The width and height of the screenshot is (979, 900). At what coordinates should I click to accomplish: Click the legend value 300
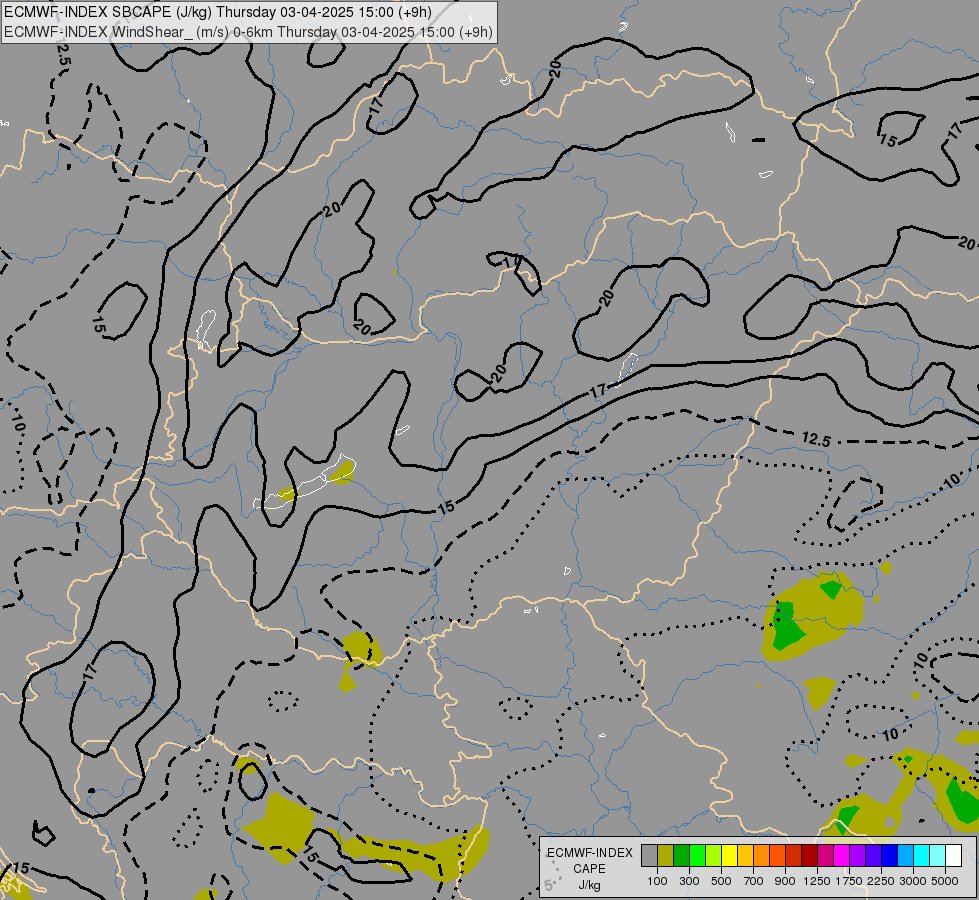689,881
